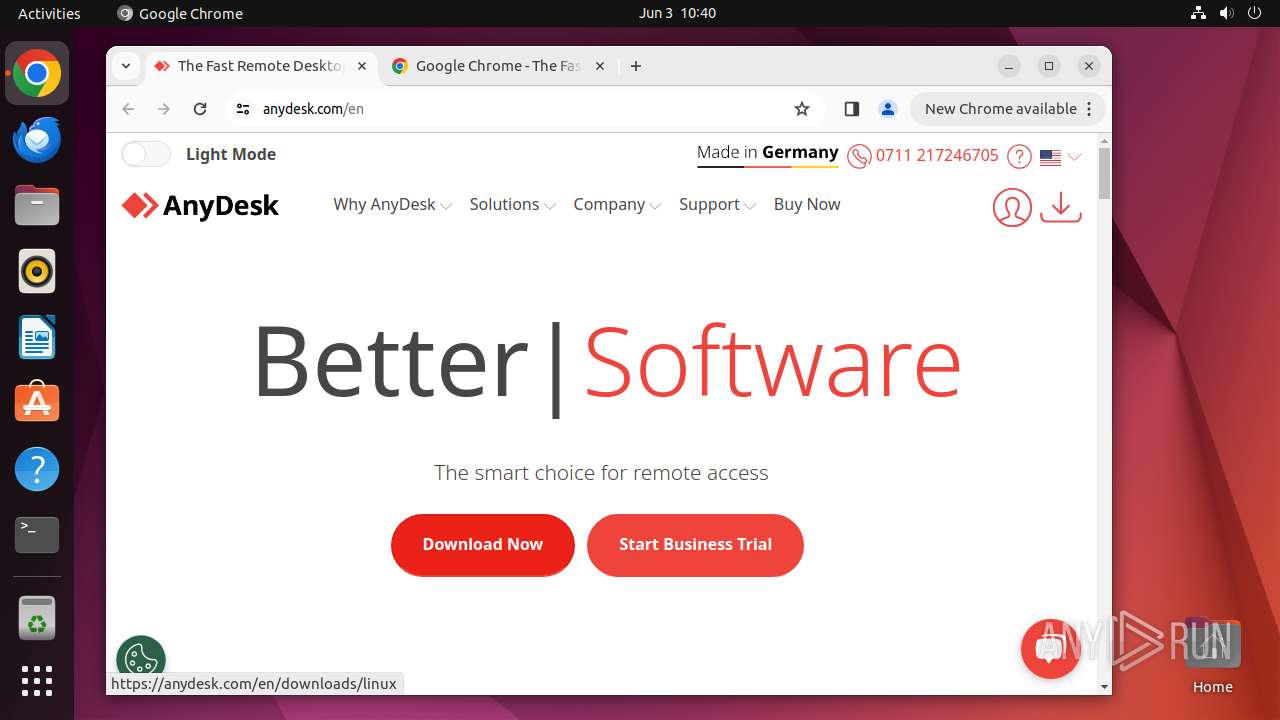Open Chrome side panel icon
This screenshot has width=1280, height=720.
pos(851,109)
